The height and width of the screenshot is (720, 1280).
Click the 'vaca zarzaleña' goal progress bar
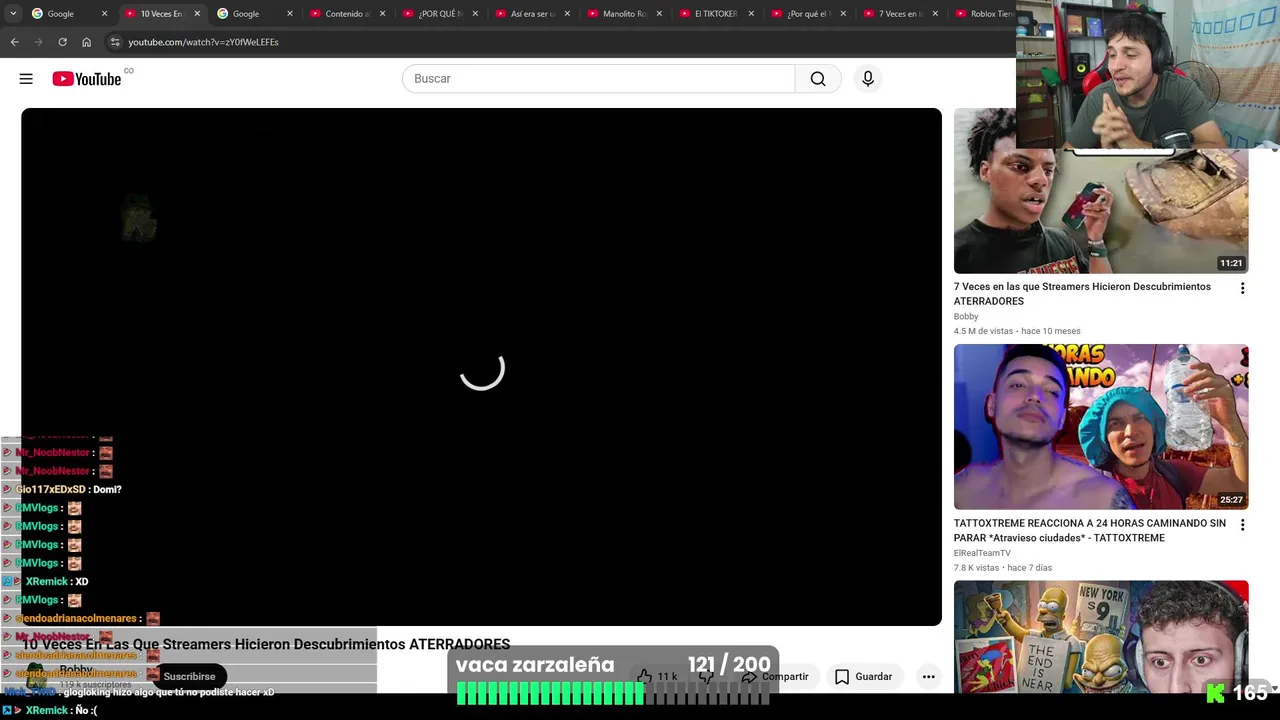(613, 692)
